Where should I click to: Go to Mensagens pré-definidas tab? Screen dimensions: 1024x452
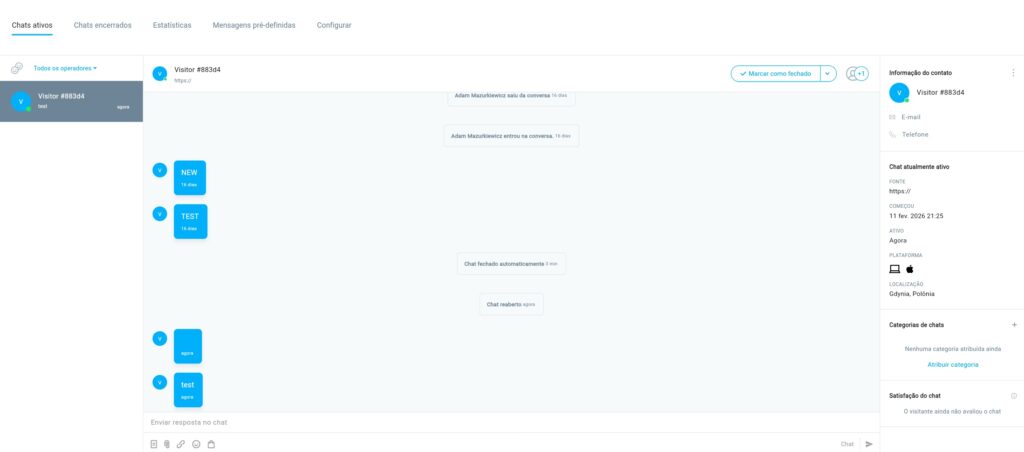click(x=254, y=25)
